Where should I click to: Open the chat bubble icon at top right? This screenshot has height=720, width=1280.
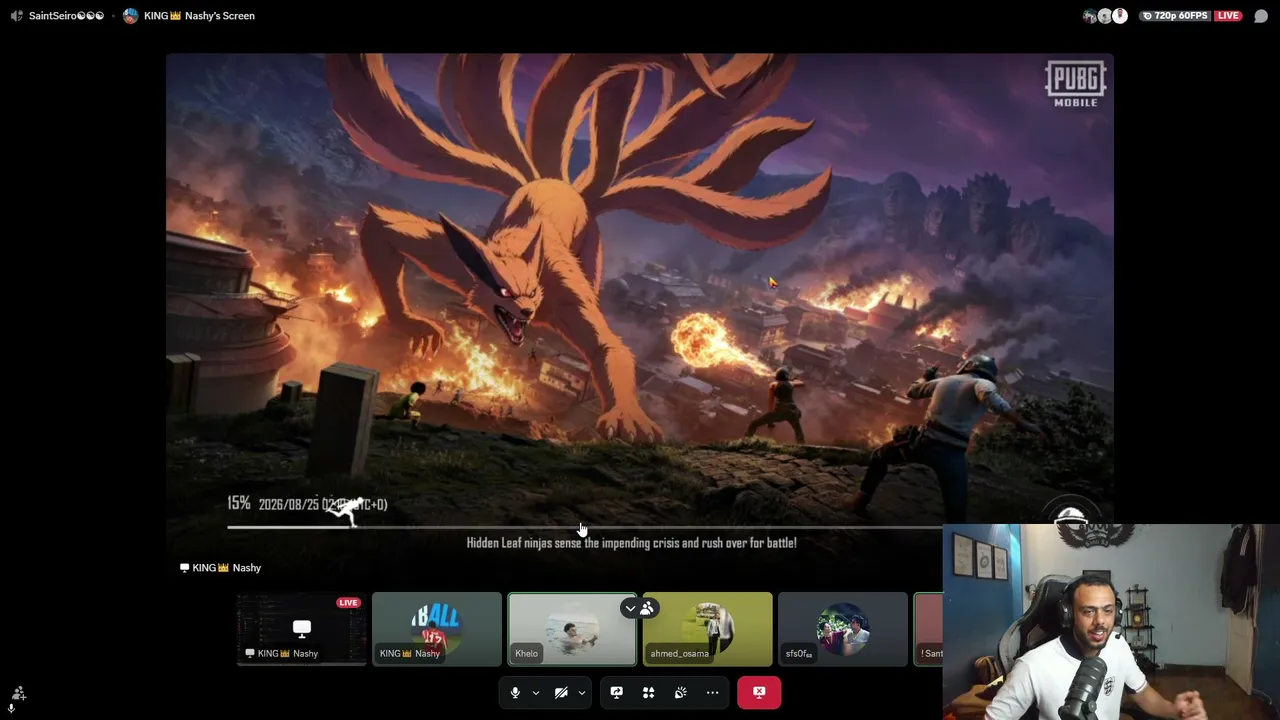pyautogui.click(x=1261, y=16)
